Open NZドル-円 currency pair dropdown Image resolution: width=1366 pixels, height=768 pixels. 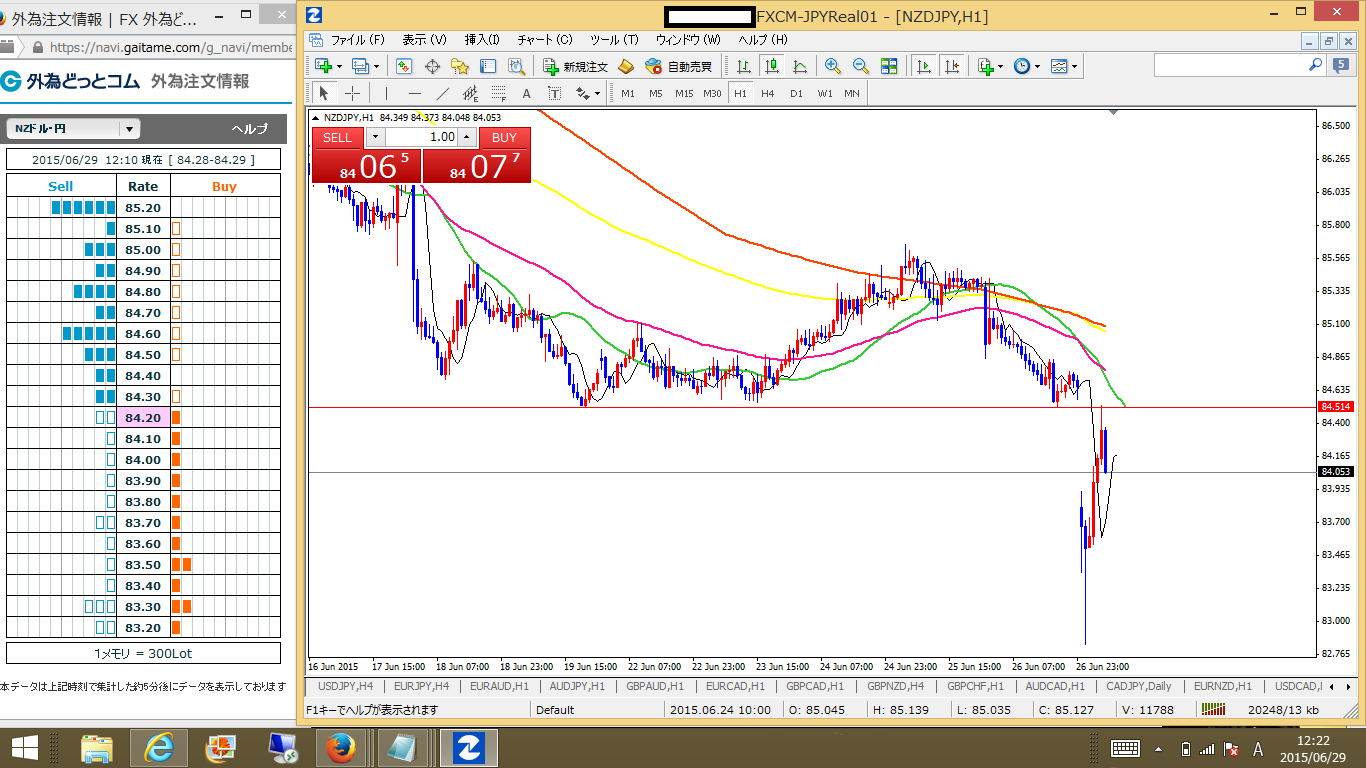[72, 129]
